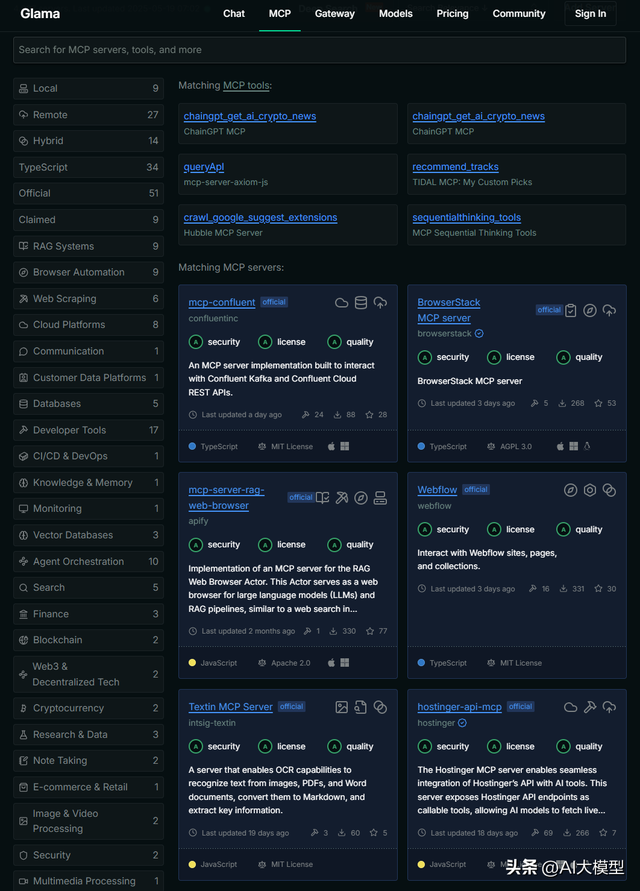Click the cloud icon on hostinger-api-mcp card
This screenshot has width=640, height=891.
pos(571,707)
